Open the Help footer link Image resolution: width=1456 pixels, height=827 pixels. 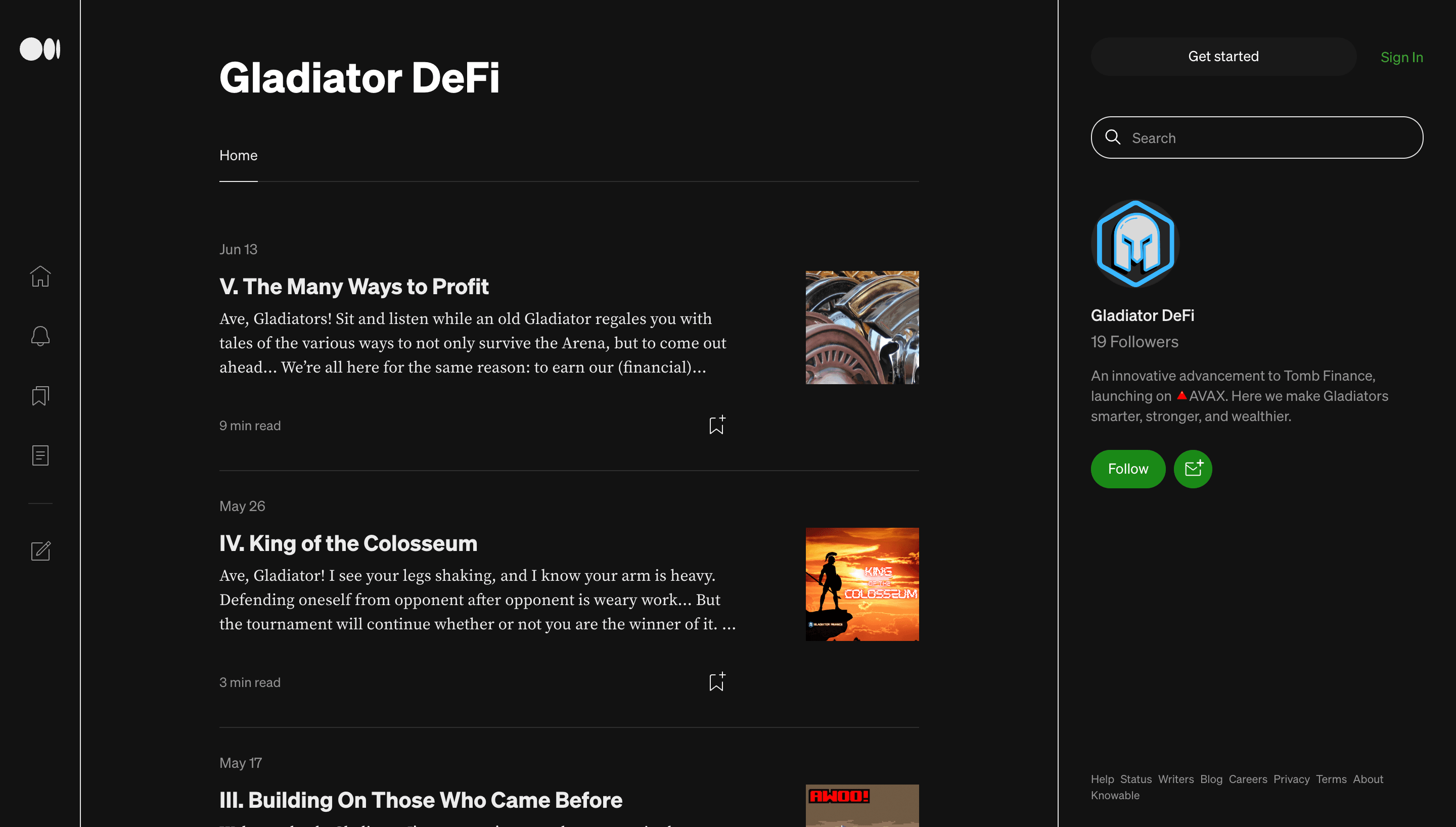[x=1102, y=778]
